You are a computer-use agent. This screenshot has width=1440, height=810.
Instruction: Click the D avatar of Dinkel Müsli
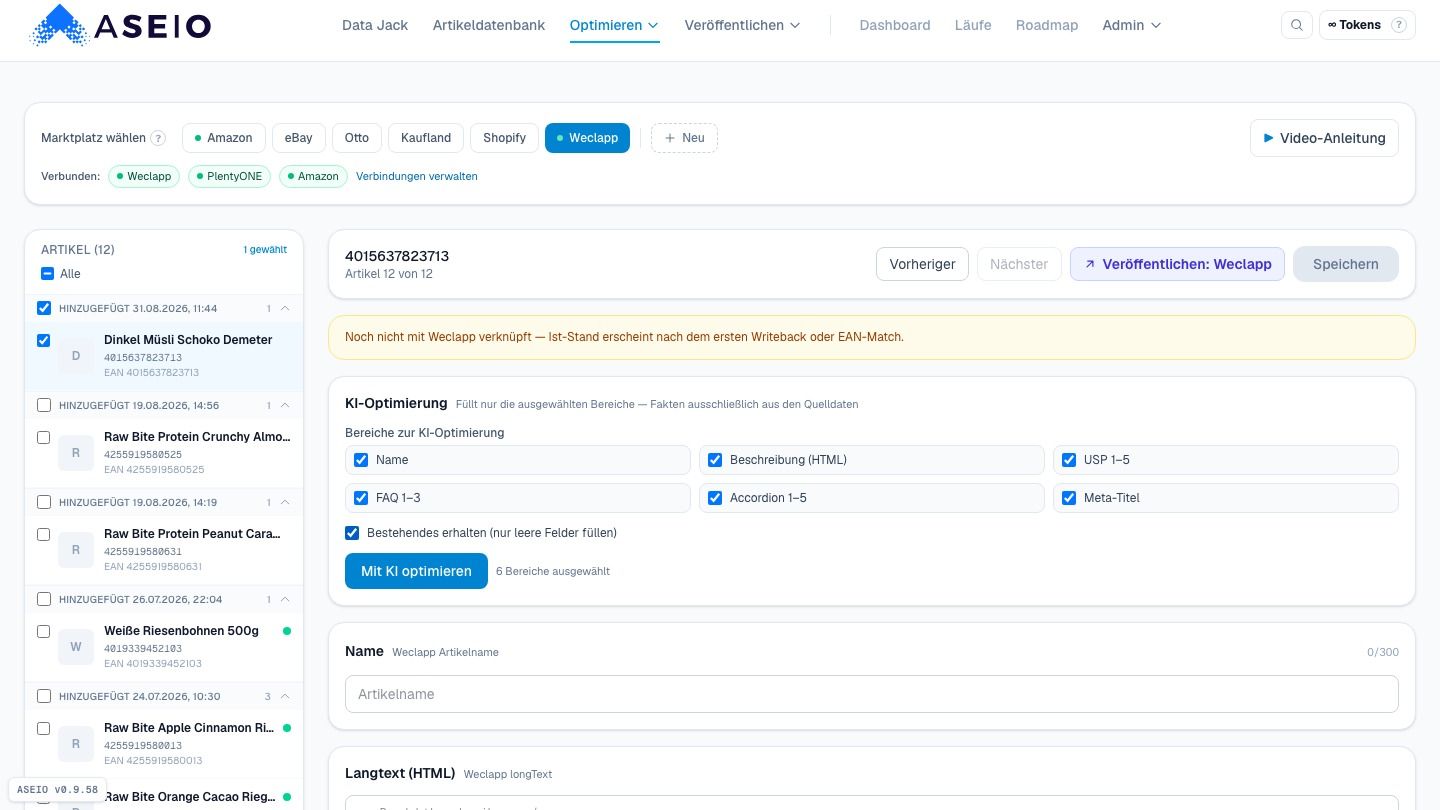(x=76, y=356)
